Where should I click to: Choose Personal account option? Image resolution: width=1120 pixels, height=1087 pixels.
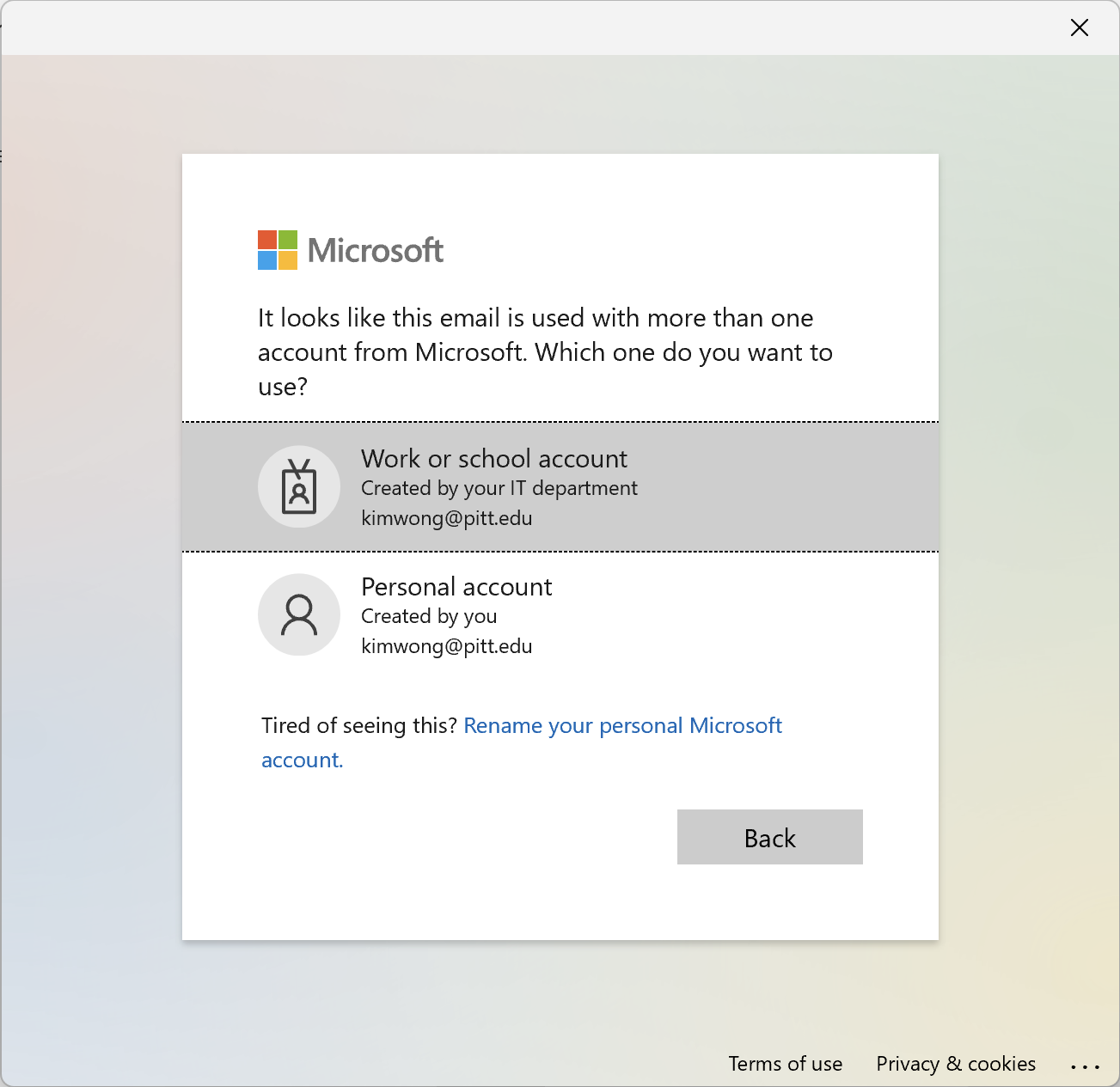(560, 615)
